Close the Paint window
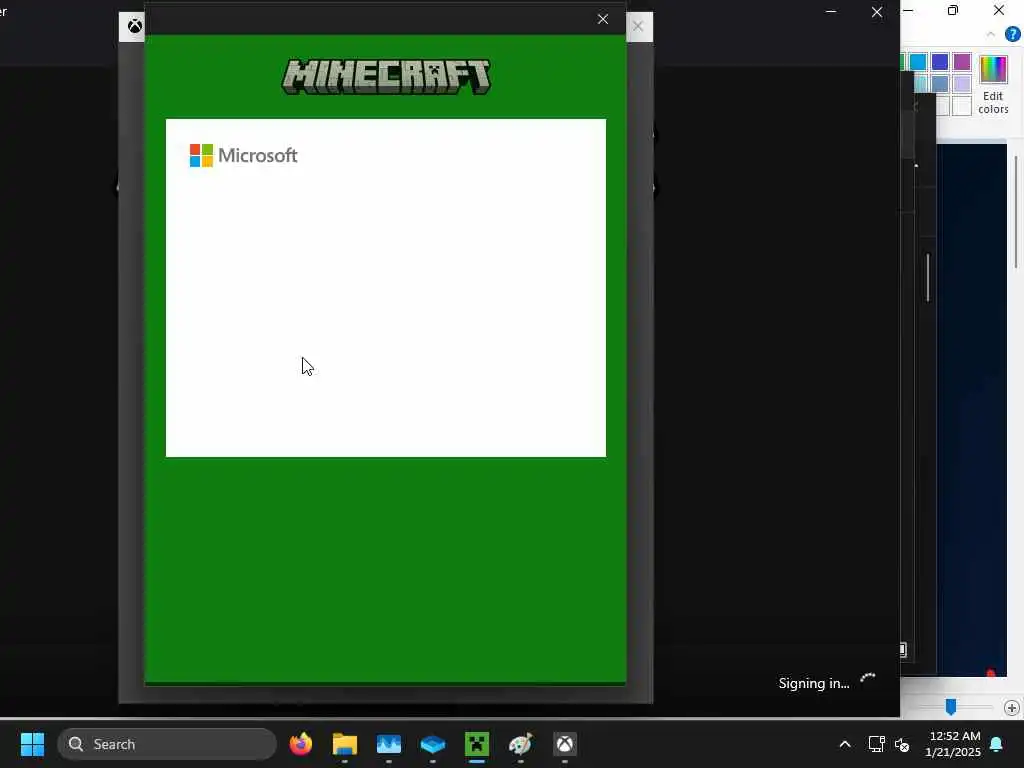This screenshot has width=1024, height=768. coord(999,10)
